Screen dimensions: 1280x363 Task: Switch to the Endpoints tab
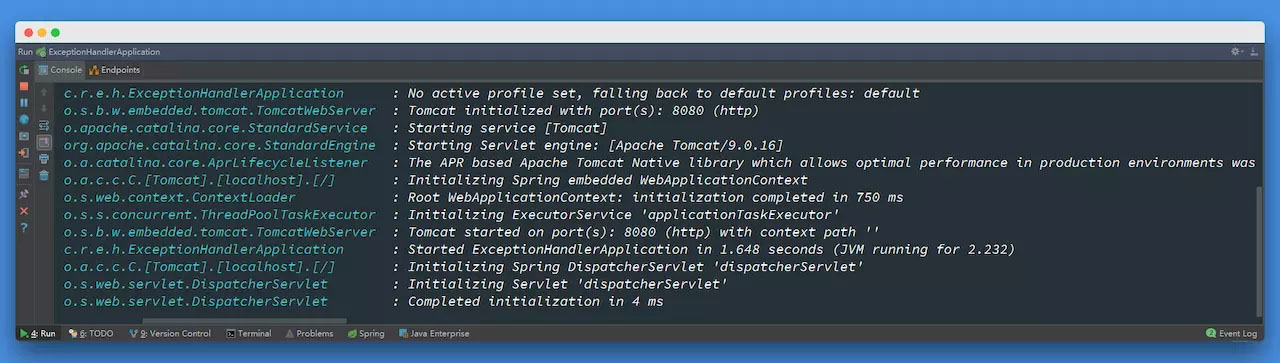tap(115, 70)
